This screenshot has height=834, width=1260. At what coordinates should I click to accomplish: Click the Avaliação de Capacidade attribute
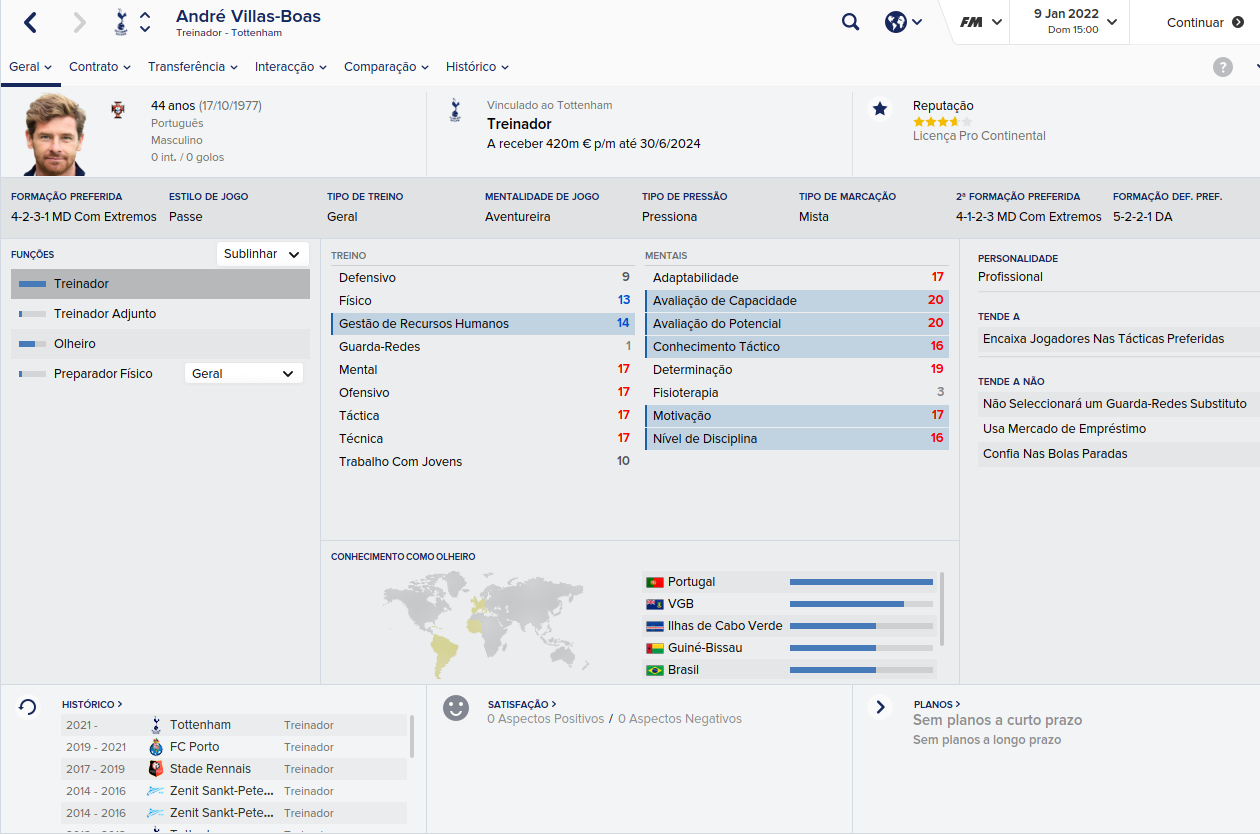pyautogui.click(x=797, y=301)
